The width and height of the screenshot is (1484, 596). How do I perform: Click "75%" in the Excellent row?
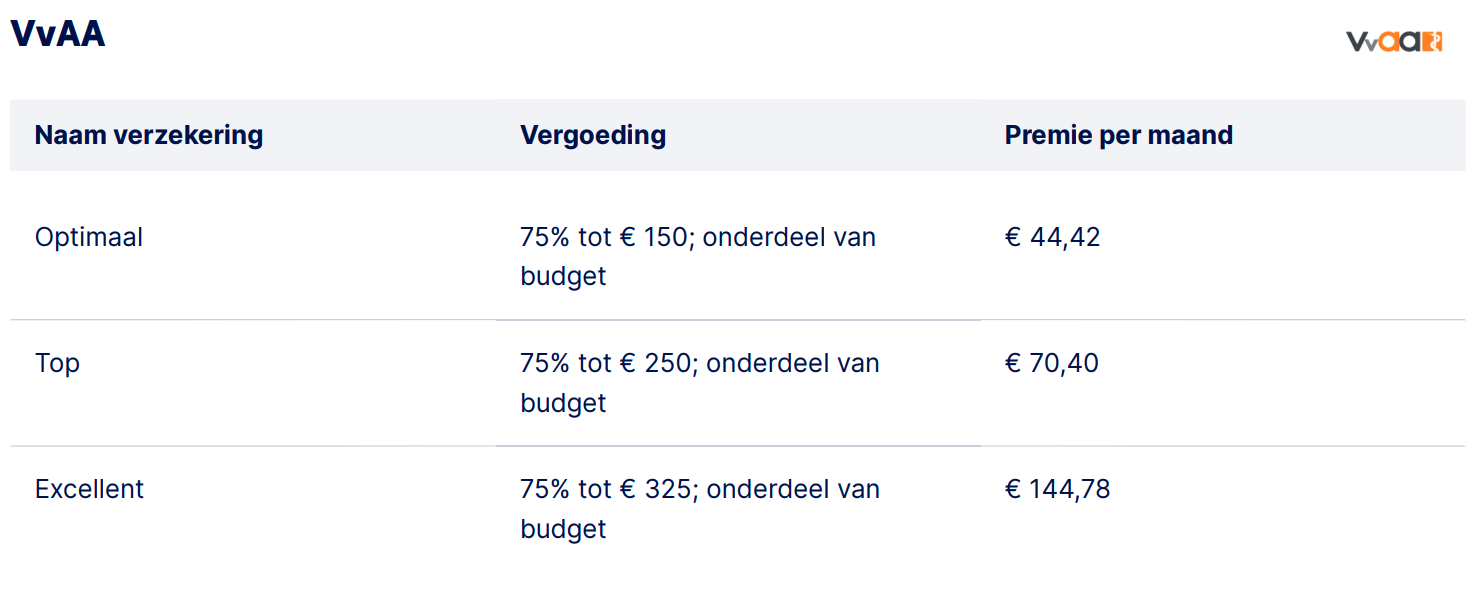click(x=545, y=489)
